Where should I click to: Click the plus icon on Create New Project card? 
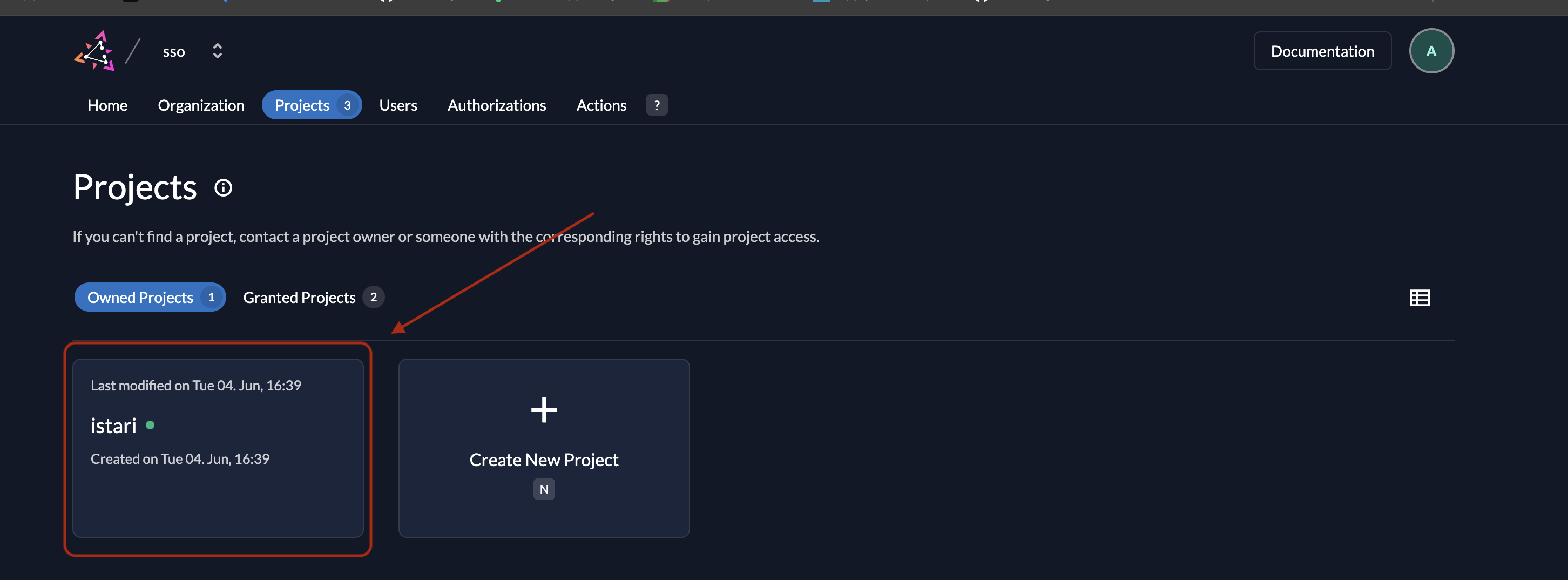click(x=544, y=409)
